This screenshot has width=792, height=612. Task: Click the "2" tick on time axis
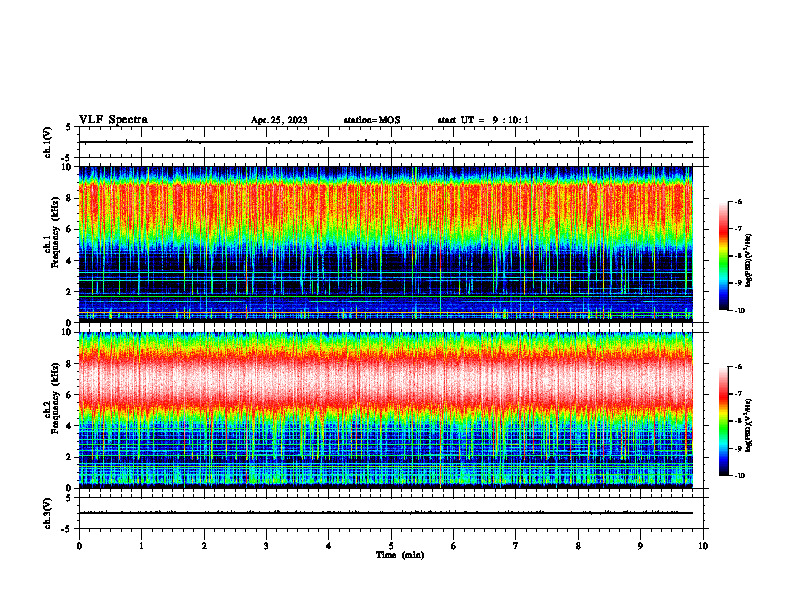tap(204, 546)
